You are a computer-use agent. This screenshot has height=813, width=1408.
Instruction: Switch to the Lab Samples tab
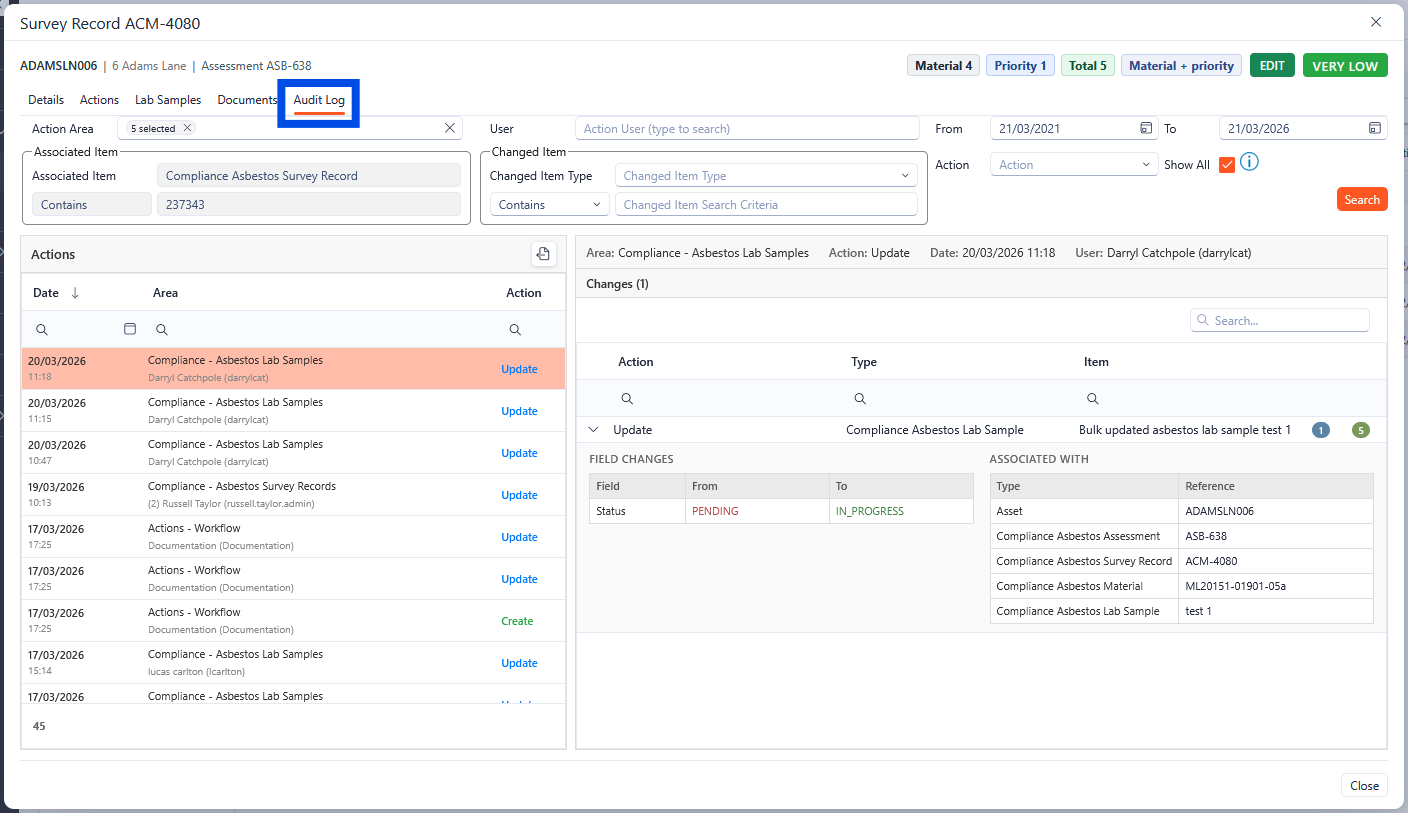coord(168,100)
